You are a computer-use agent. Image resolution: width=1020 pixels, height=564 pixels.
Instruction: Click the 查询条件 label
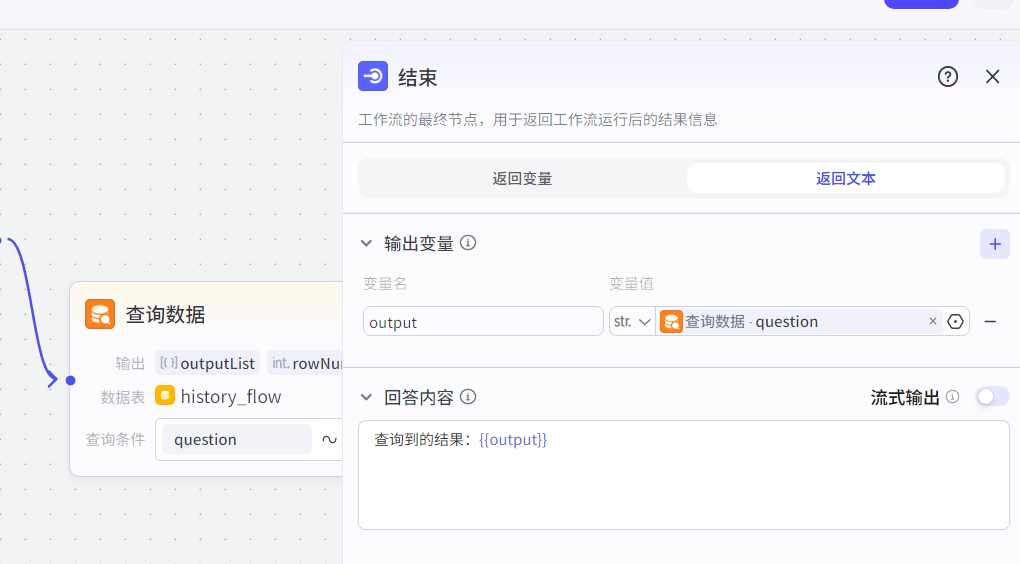click(x=115, y=440)
